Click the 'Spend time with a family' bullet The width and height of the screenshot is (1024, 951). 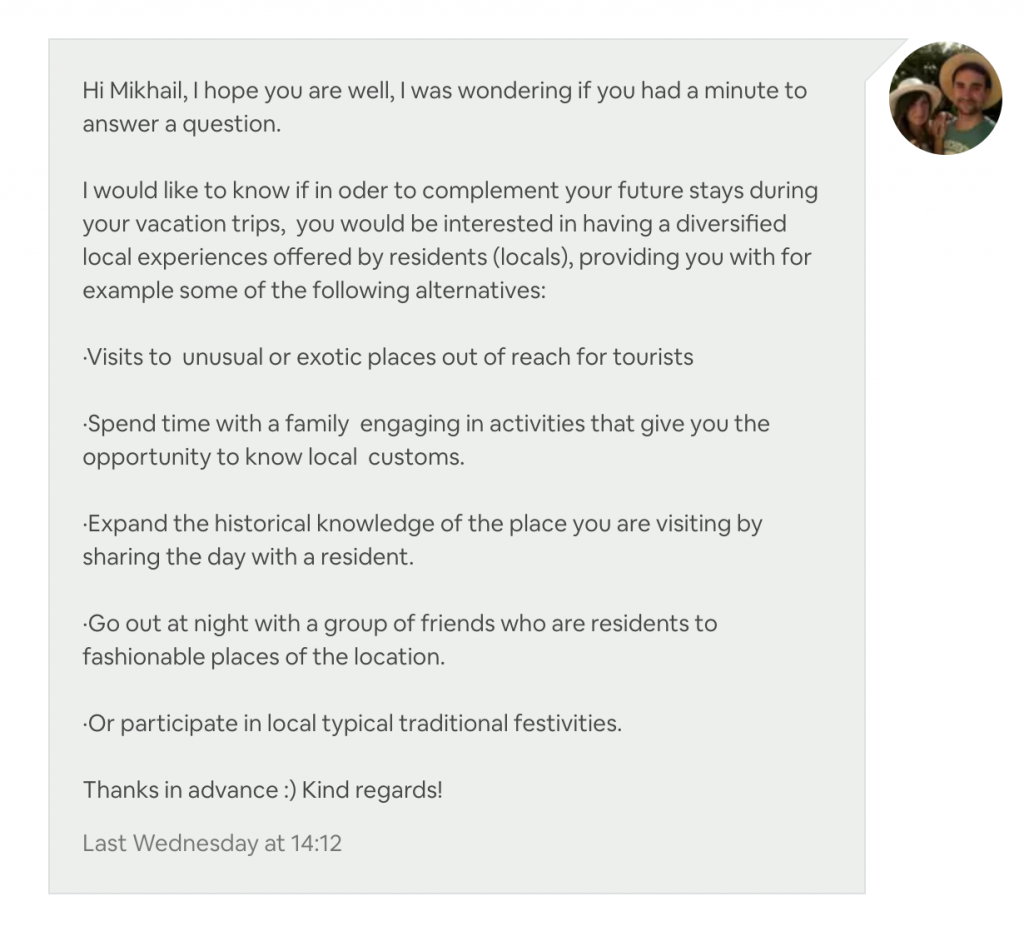click(426, 424)
